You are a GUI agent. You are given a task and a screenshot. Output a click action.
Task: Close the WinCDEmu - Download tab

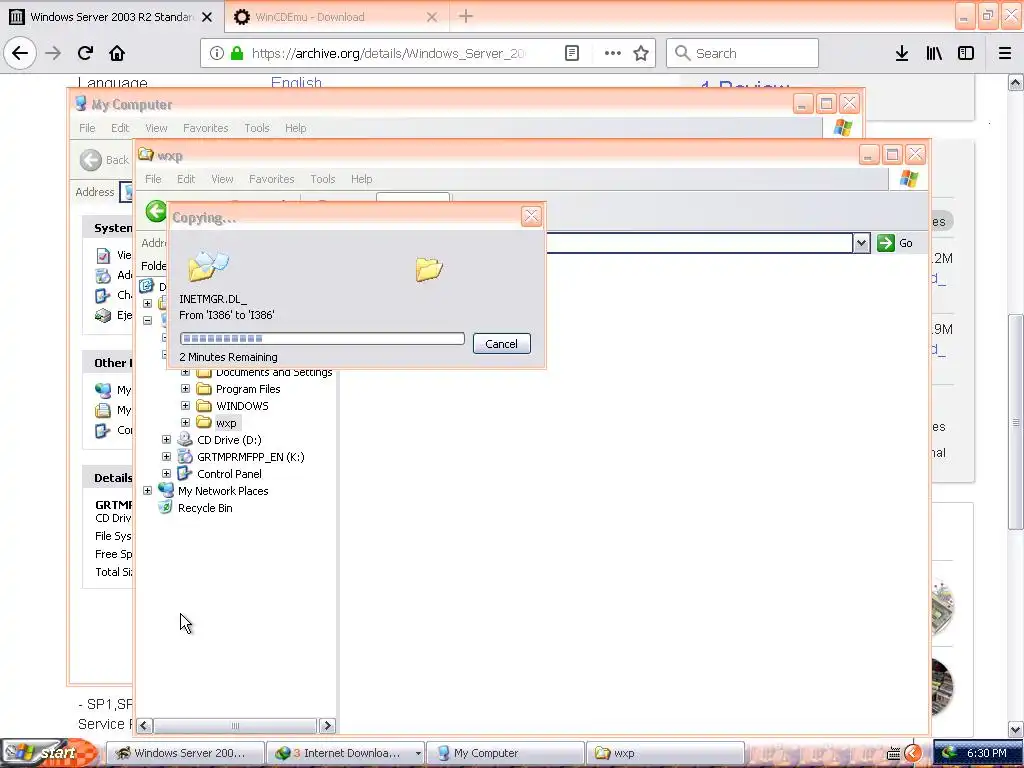432,17
